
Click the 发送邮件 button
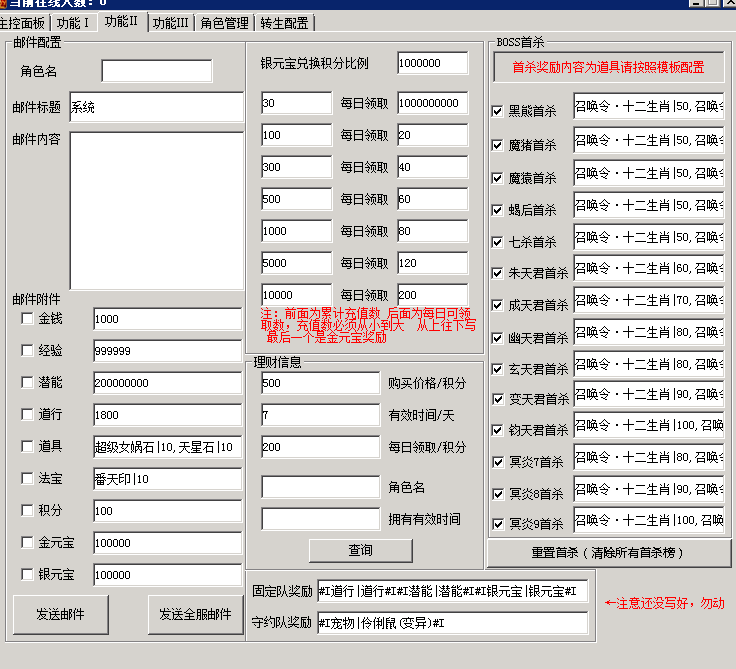tap(60, 614)
